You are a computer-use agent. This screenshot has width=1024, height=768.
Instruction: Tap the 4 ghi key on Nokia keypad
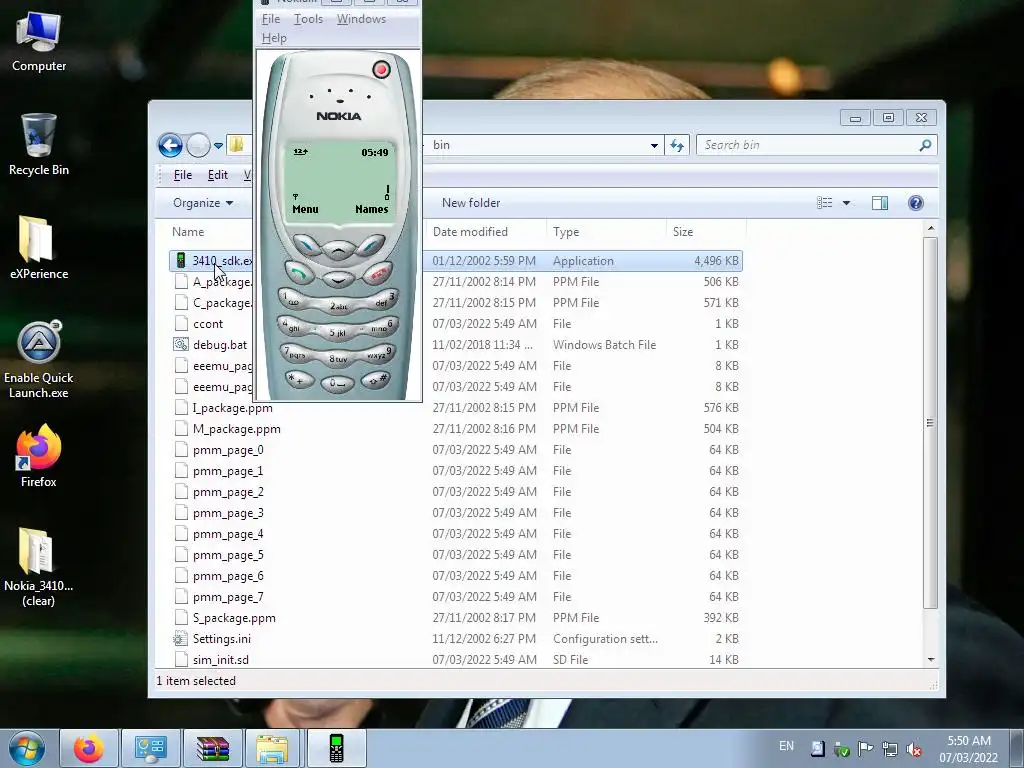[292, 326]
